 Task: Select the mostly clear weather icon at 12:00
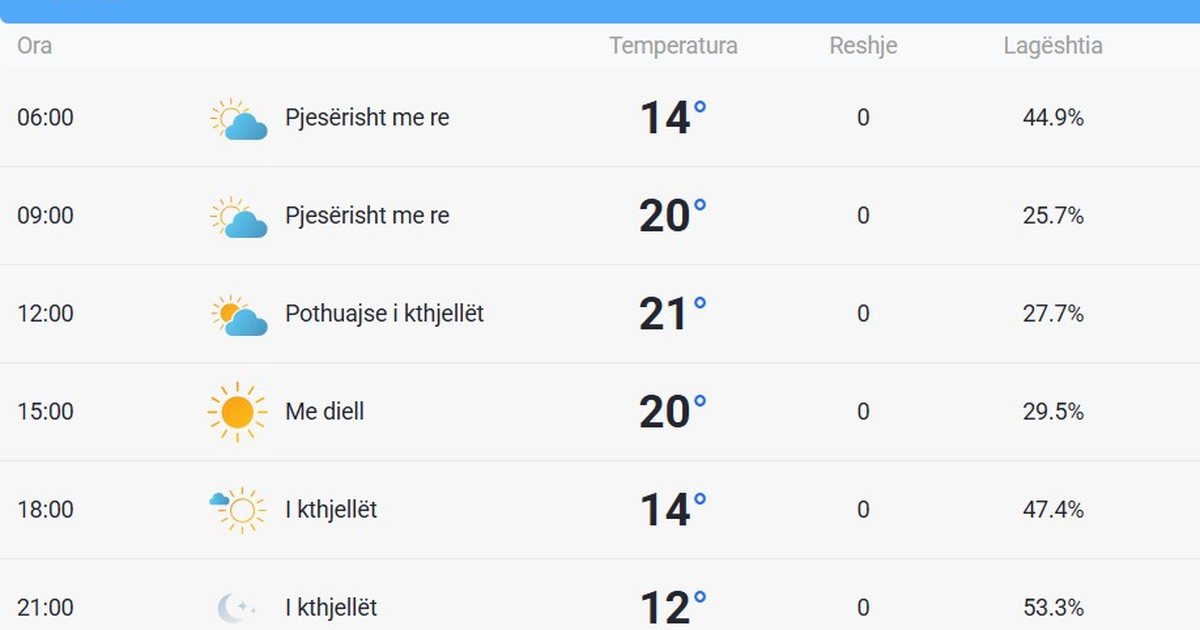pyautogui.click(x=236, y=313)
